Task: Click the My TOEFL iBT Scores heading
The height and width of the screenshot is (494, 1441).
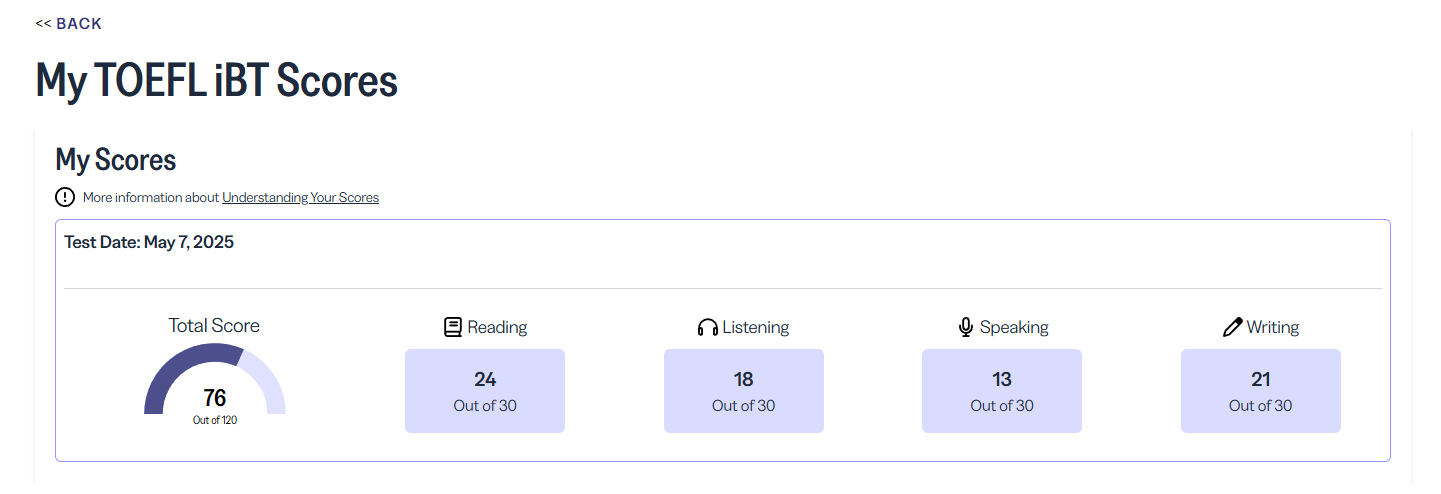Action: (217, 80)
